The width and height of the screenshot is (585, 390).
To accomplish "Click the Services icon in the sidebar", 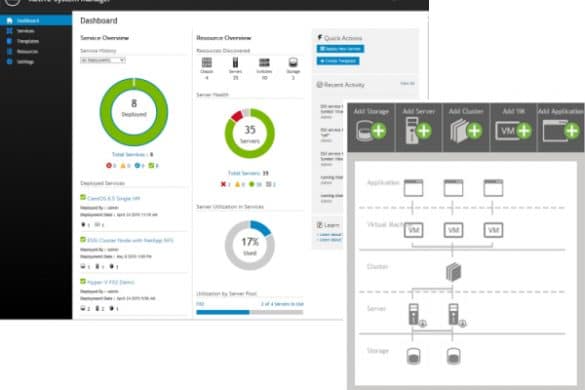I will (x=9, y=31).
